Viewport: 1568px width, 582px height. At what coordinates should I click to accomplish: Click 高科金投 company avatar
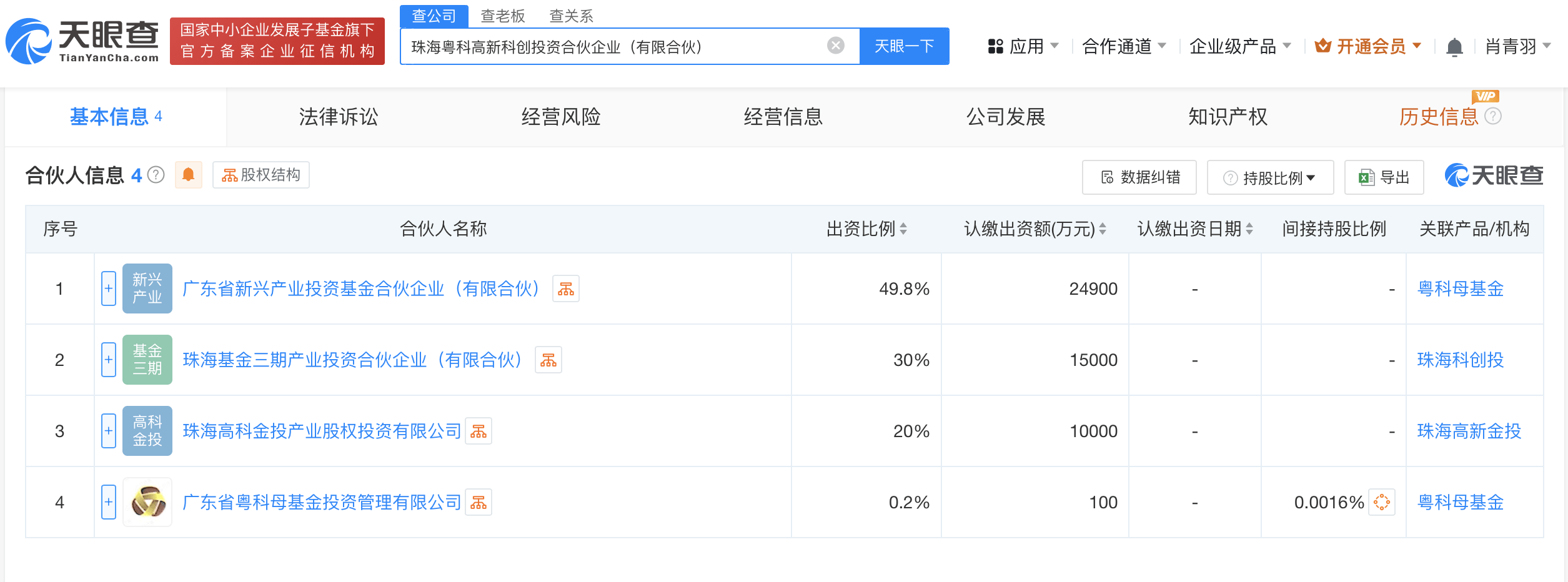pos(147,431)
